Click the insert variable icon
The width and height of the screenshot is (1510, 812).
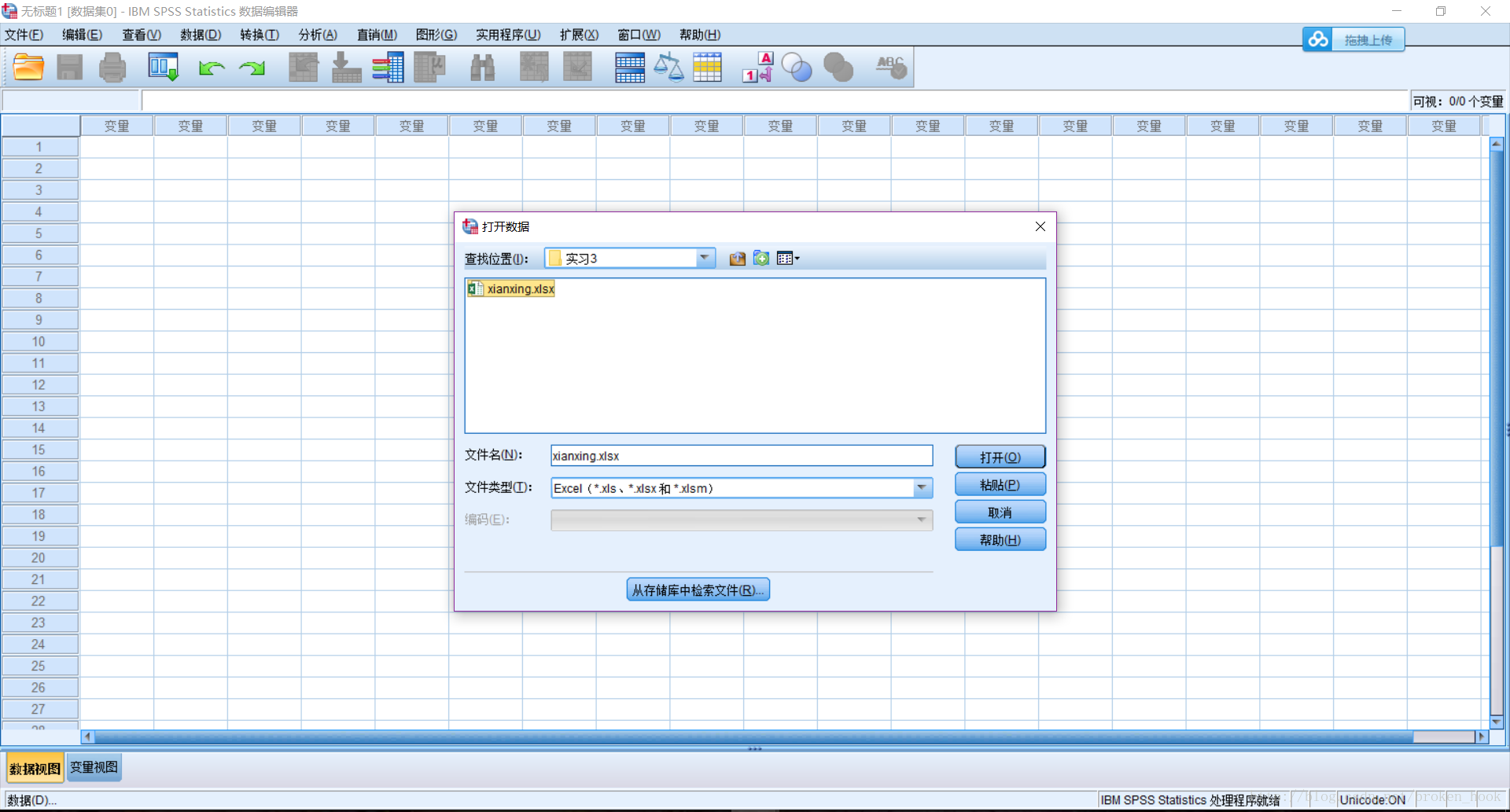pos(577,68)
